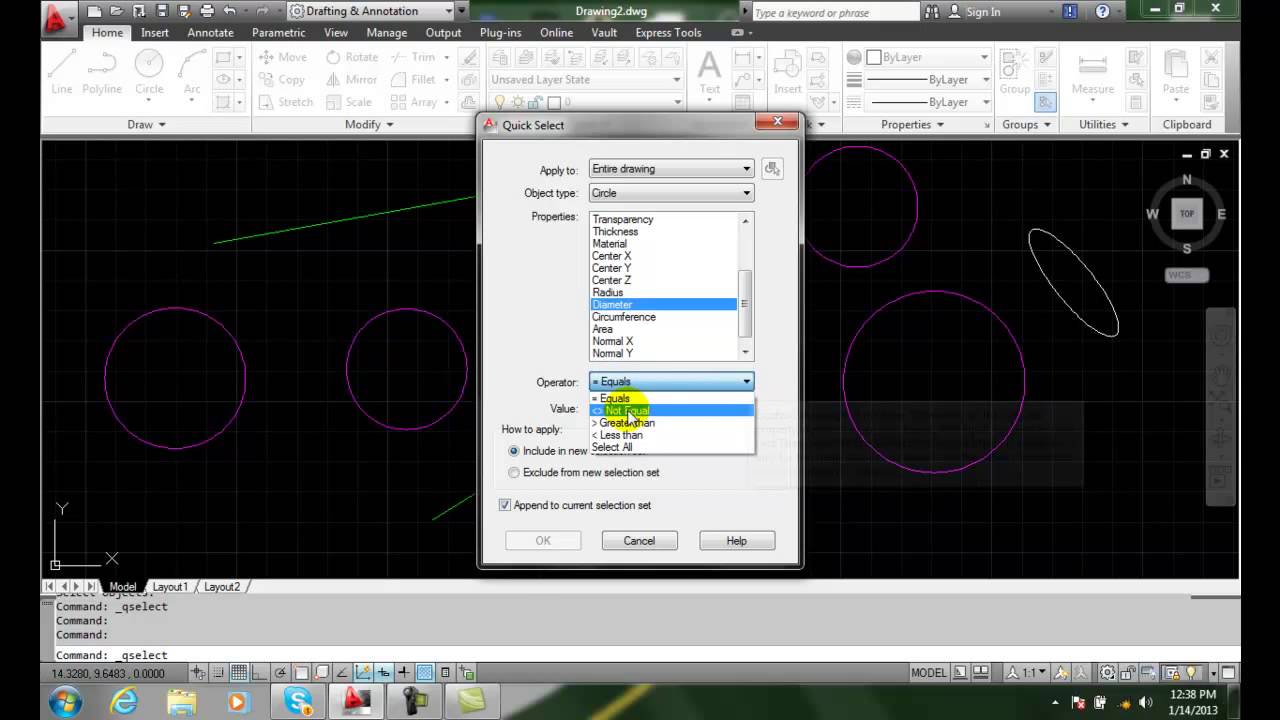Image resolution: width=1280 pixels, height=720 pixels.
Task: Click the Undo arrow in quick access toolbar
Action: pos(229,11)
